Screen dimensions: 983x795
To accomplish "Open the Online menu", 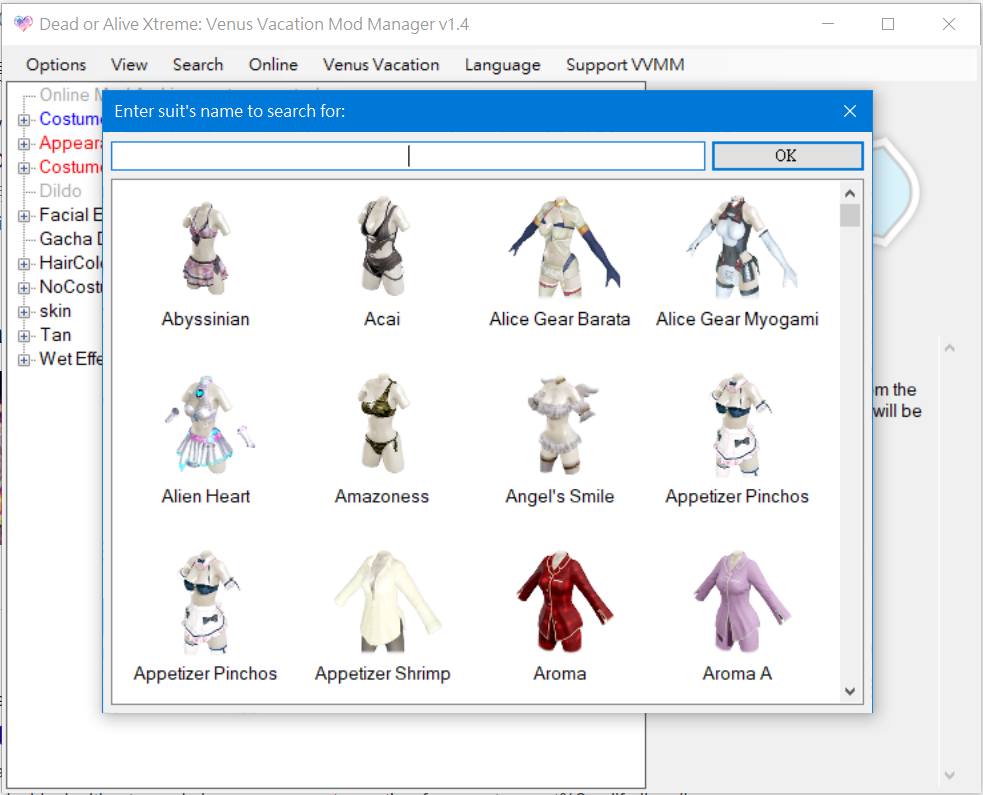I will pyautogui.click(x=273, y=65).
